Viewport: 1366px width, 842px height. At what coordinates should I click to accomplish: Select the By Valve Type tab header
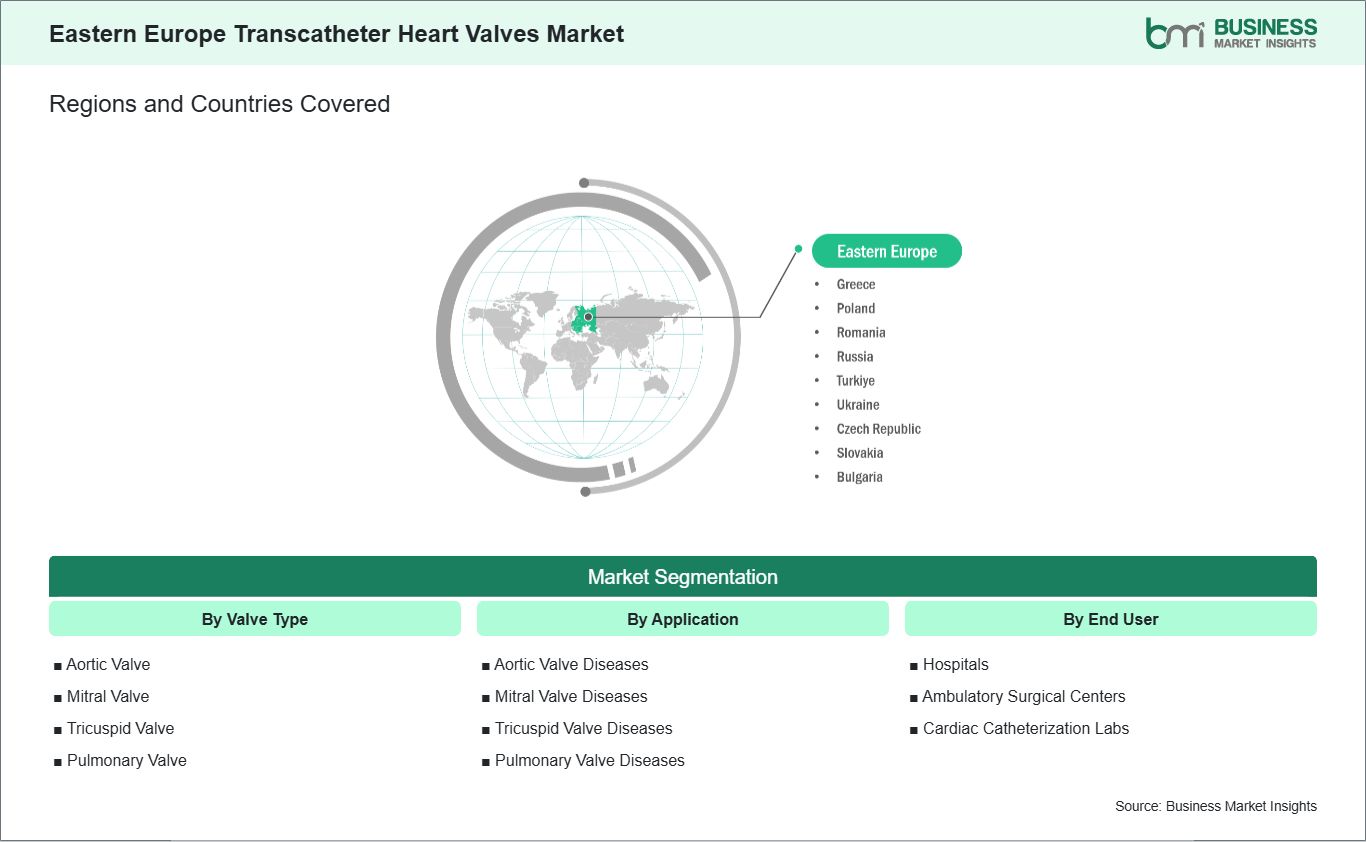pyautogui.click(x=255, y=619)
